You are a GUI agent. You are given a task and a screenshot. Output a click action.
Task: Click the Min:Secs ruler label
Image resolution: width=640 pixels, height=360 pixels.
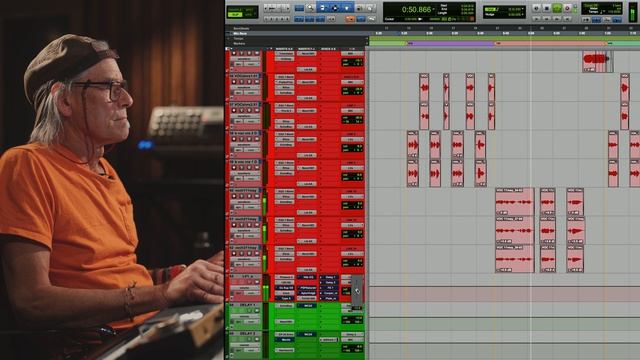click(240, 33)
